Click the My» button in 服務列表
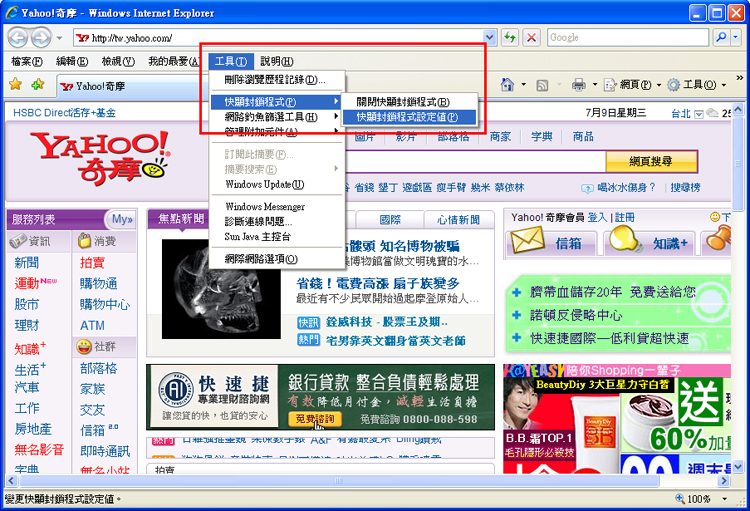The width and height of the screenshot is (750, 511). pos(121,220)
